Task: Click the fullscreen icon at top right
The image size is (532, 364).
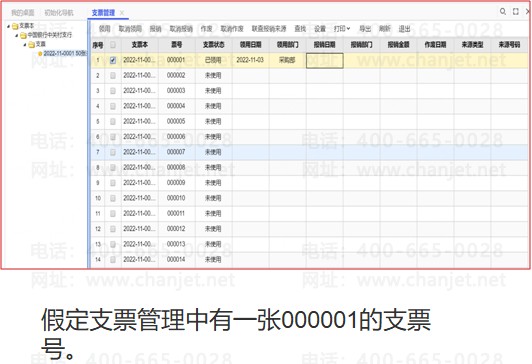Action: pos(516,12)
